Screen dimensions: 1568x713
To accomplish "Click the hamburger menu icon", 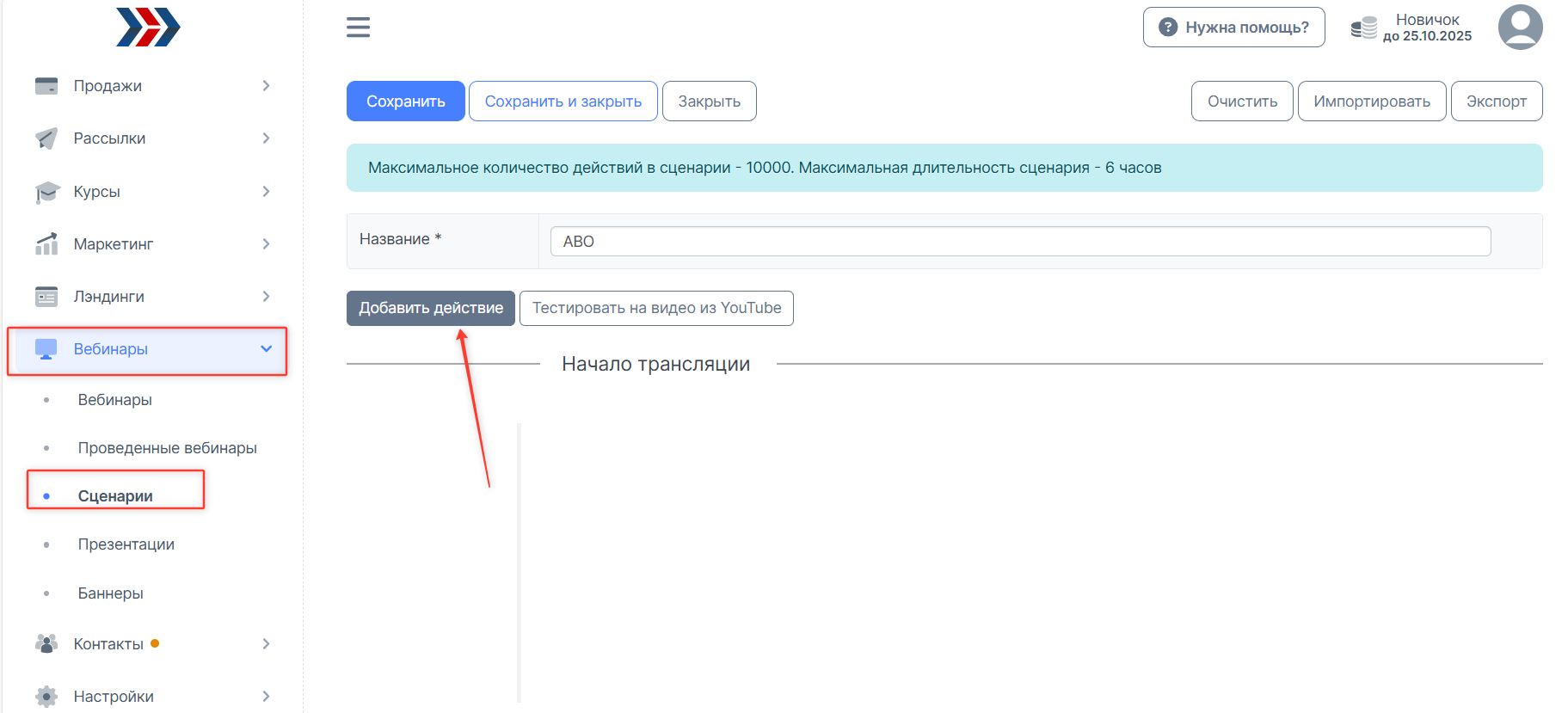I will (358, 28).
